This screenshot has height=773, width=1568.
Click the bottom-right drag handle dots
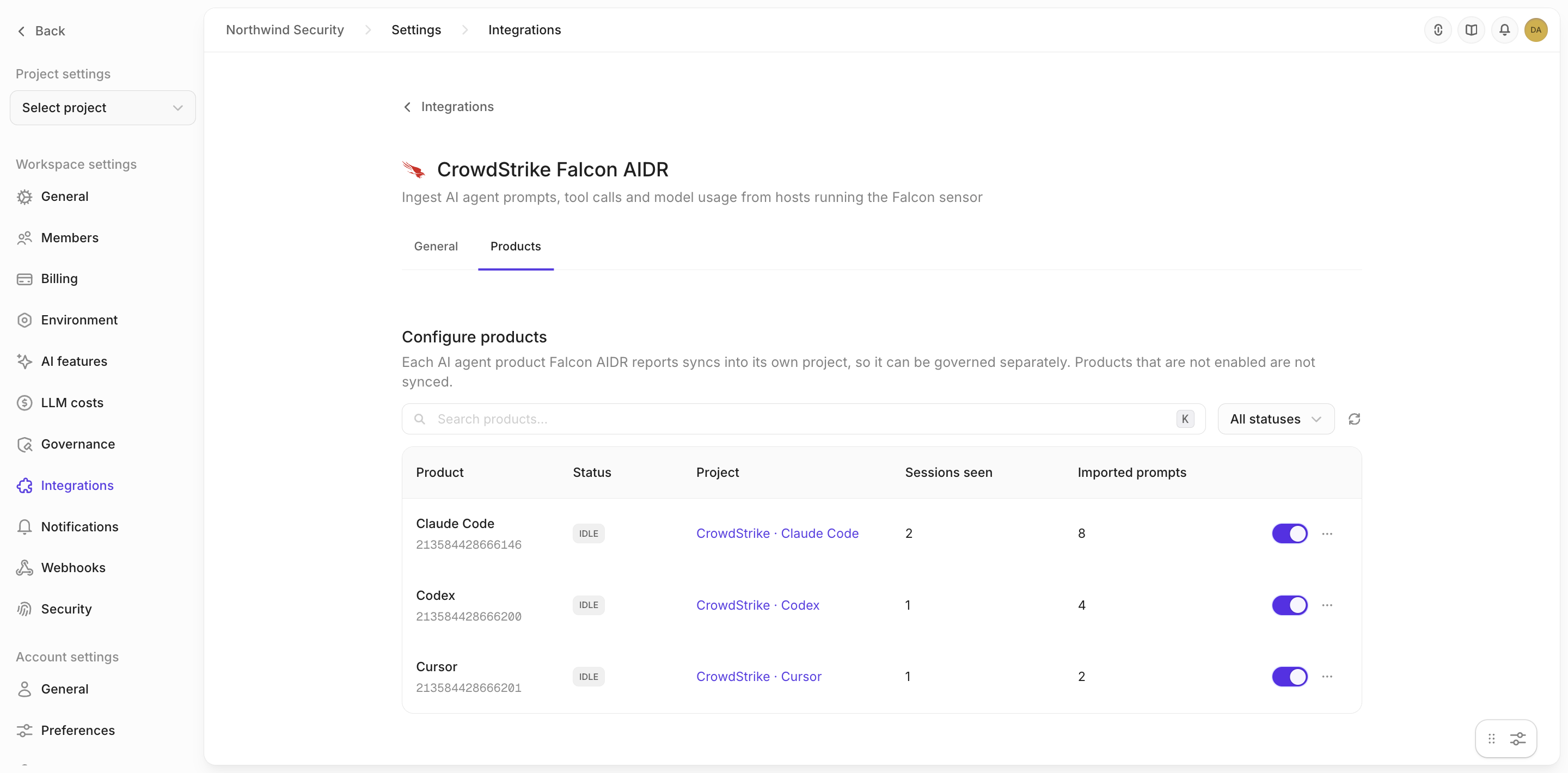click(x=1491, y=739)
